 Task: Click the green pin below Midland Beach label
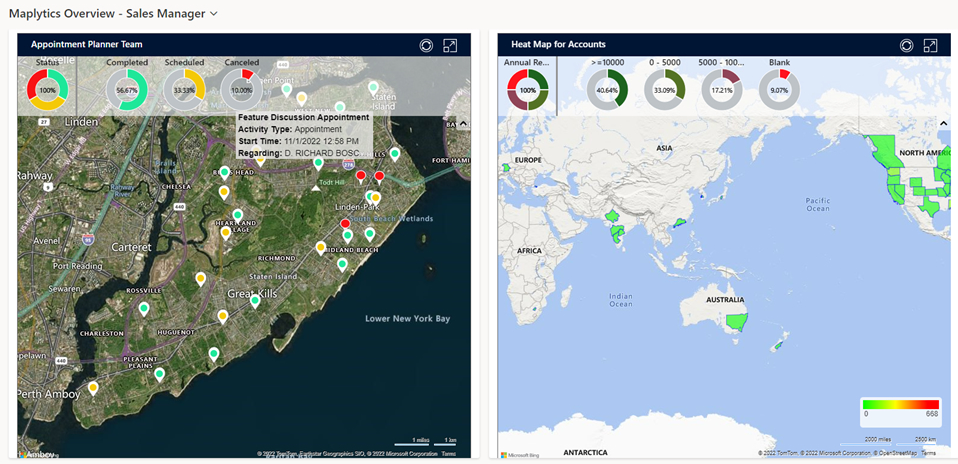pyautogui.click(x=342, y=265)
